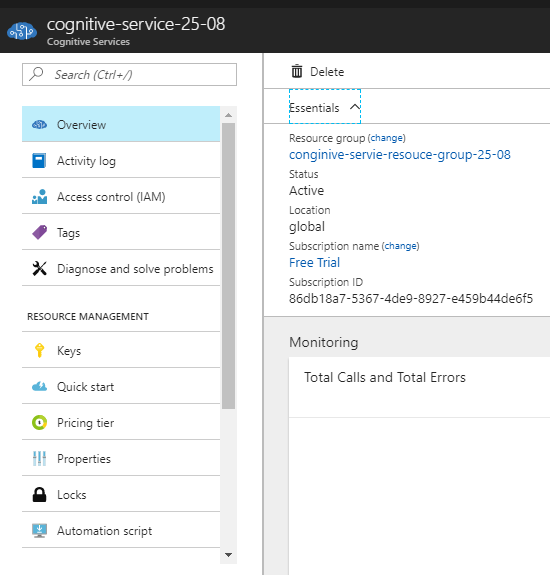550x575 pixels.
Task: Click change next to Resource group
Action: (x=386, y=138)
